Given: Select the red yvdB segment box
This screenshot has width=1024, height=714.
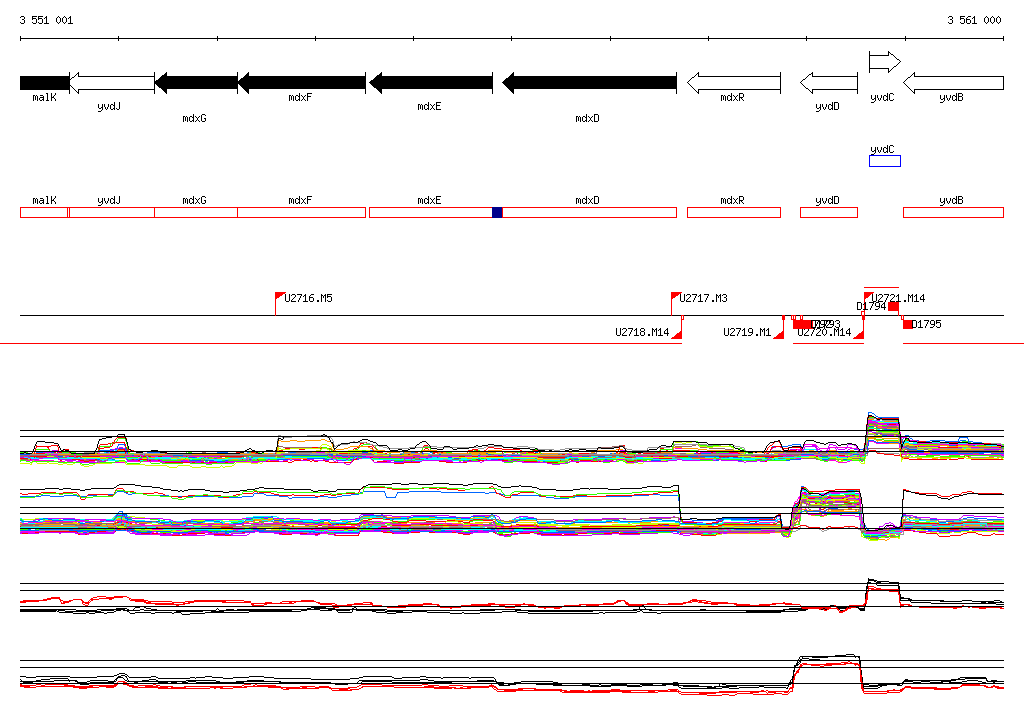Looking at the screenshot, I should tap(953, 212).
